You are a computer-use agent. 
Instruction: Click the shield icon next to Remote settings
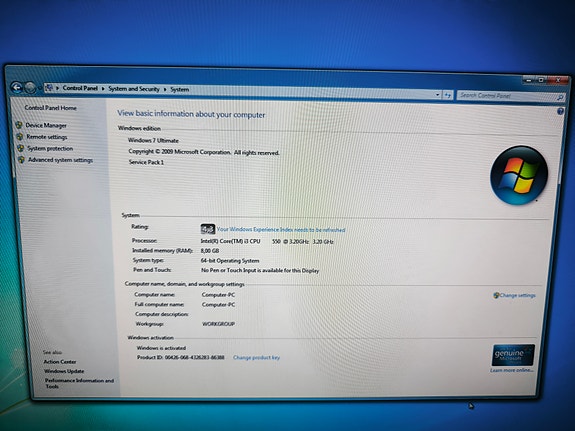point(20,137)
